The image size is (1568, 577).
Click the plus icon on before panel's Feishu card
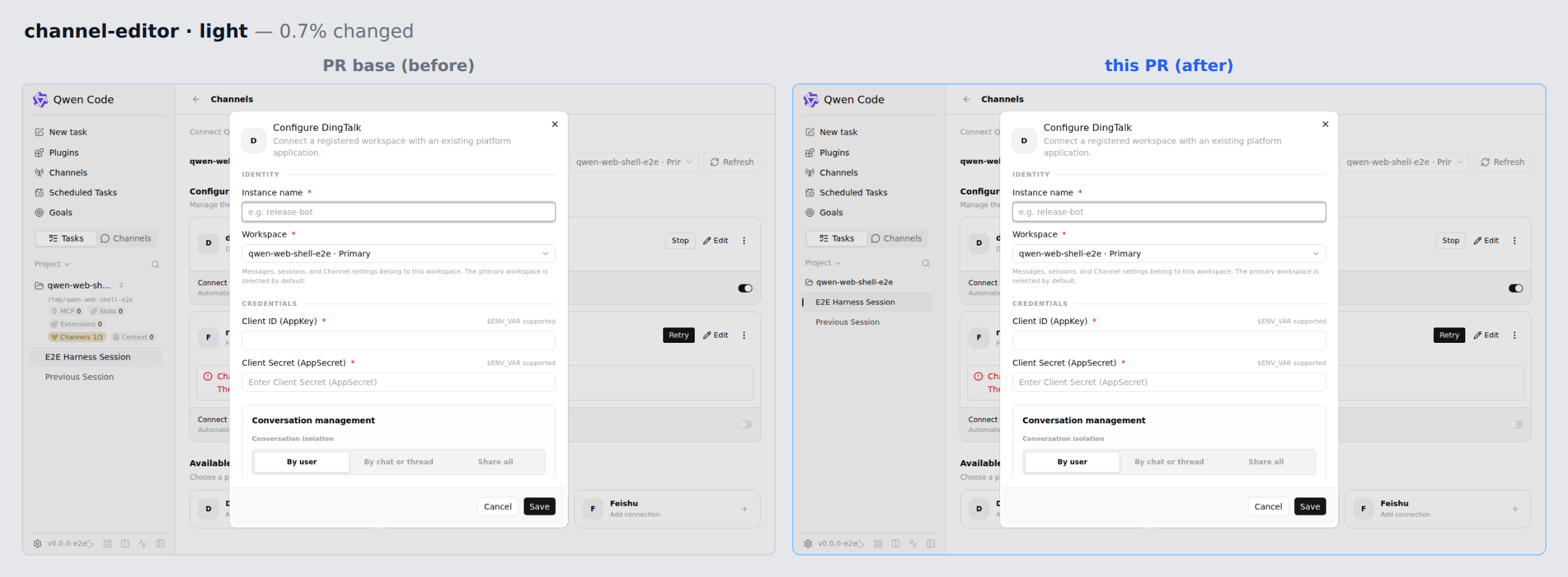coord(744,509)
